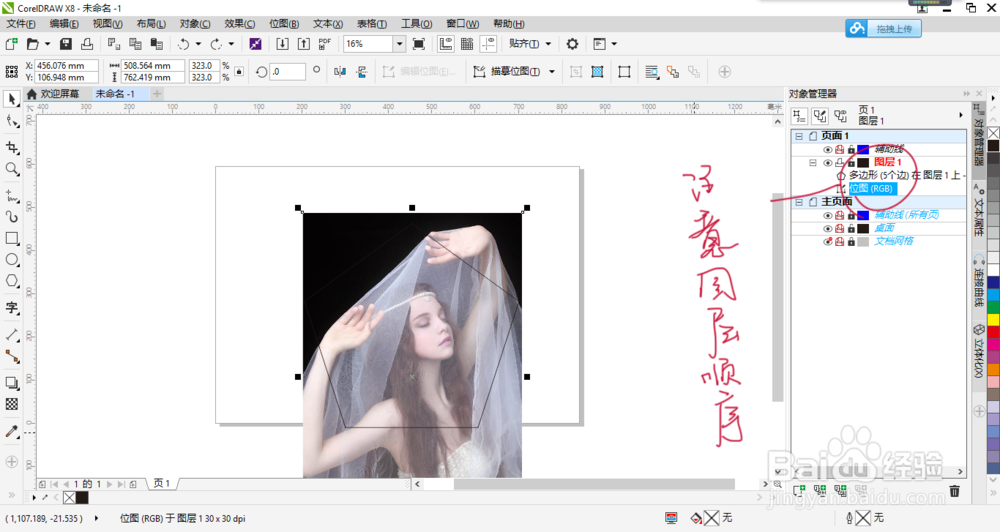Open the Open-file dropdown arrow

tap(47, 43)
